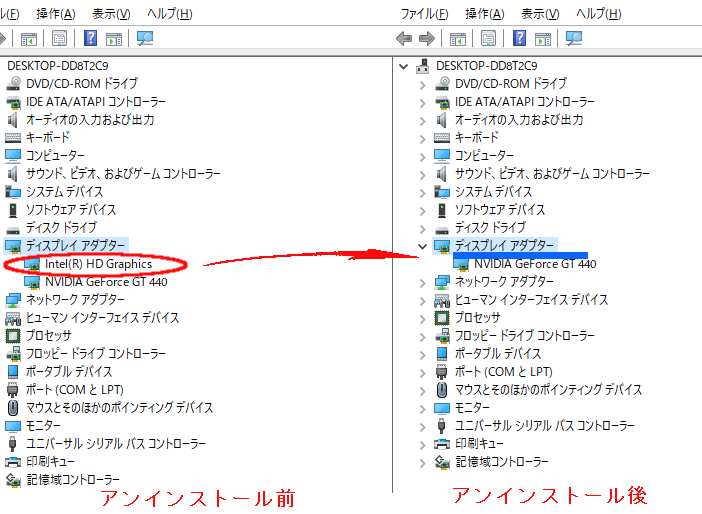Viewport: 702px width, 514px height.
Task: Select NVIDIA GeForce GT 440 in the left window
Action: (x=106, y=282)
